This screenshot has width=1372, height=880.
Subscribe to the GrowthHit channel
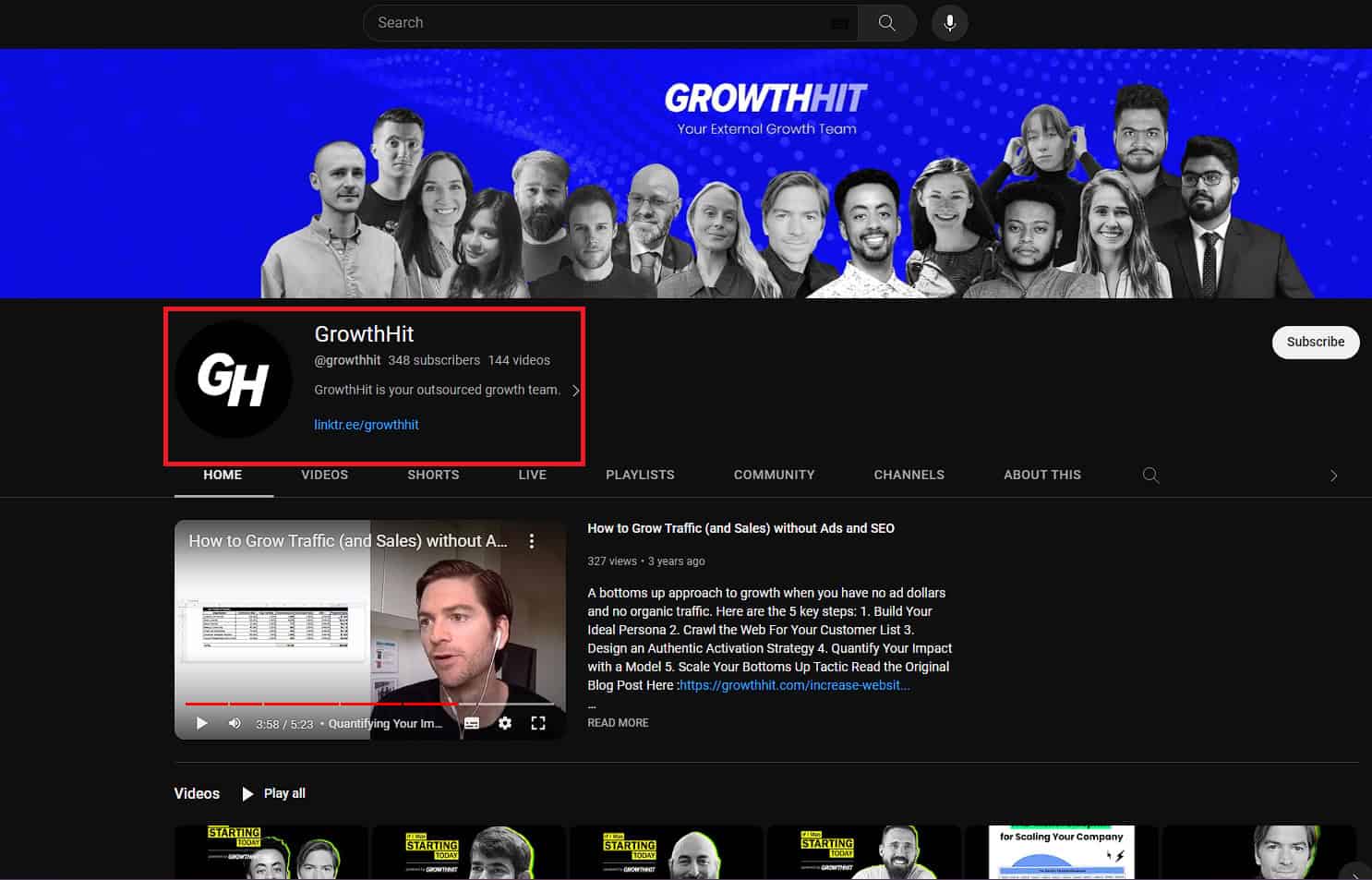[x=1315, y=342]
